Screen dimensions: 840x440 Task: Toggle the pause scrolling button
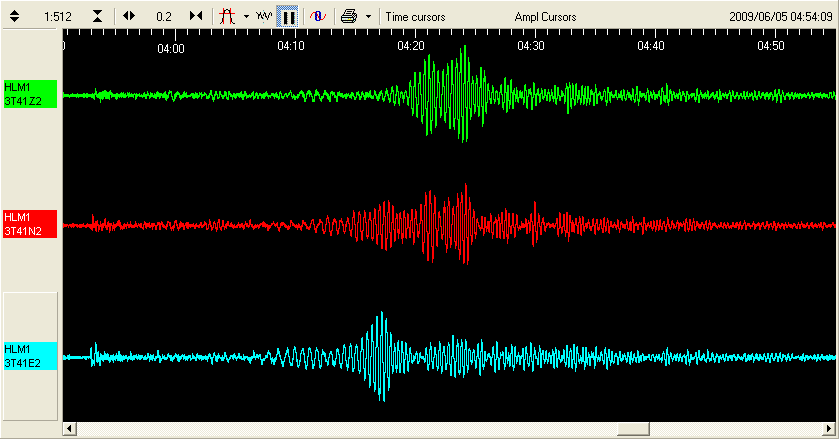287,16
